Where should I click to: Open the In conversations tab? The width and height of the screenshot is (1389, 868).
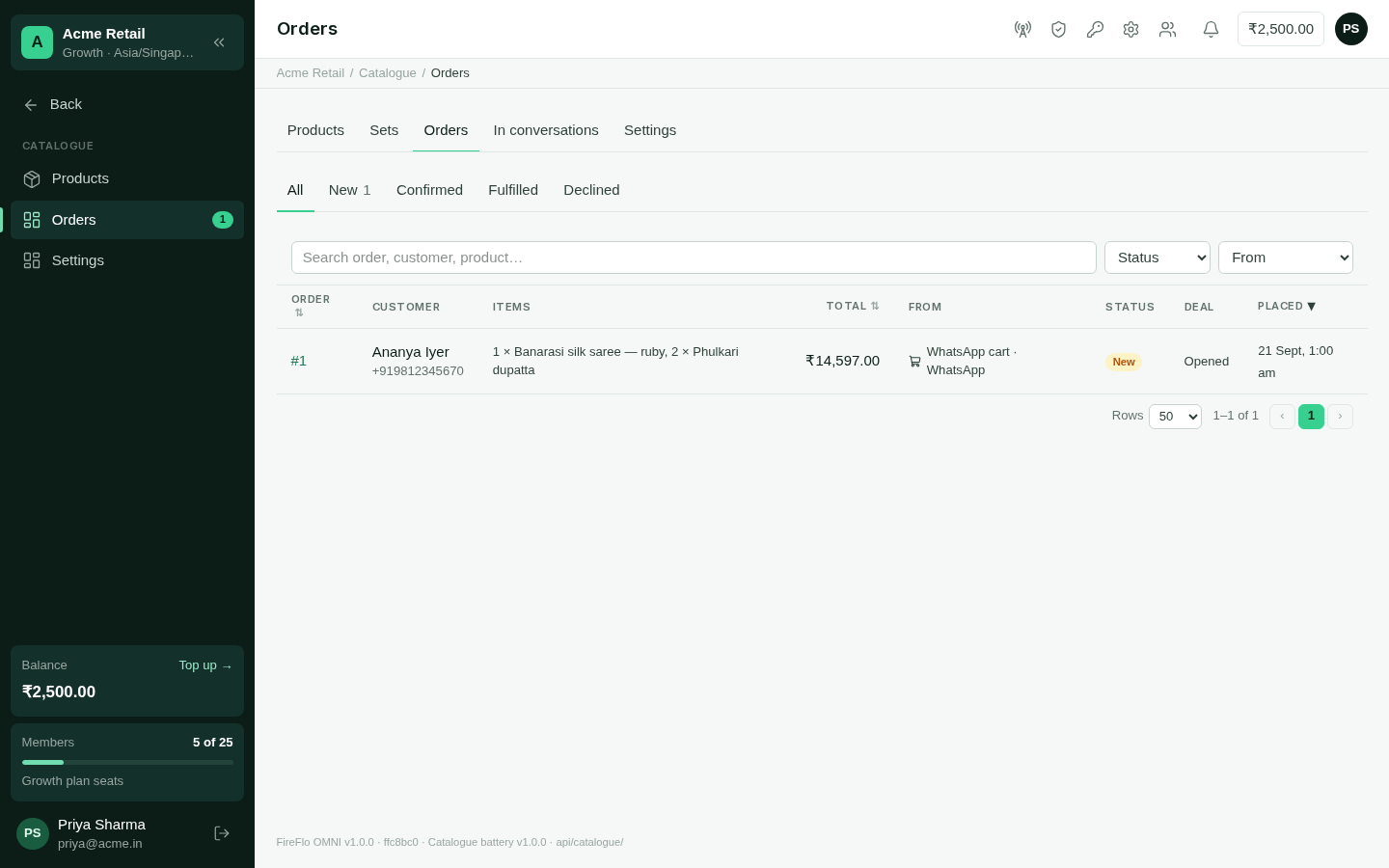pyautogui.click(x=546, y=130)
